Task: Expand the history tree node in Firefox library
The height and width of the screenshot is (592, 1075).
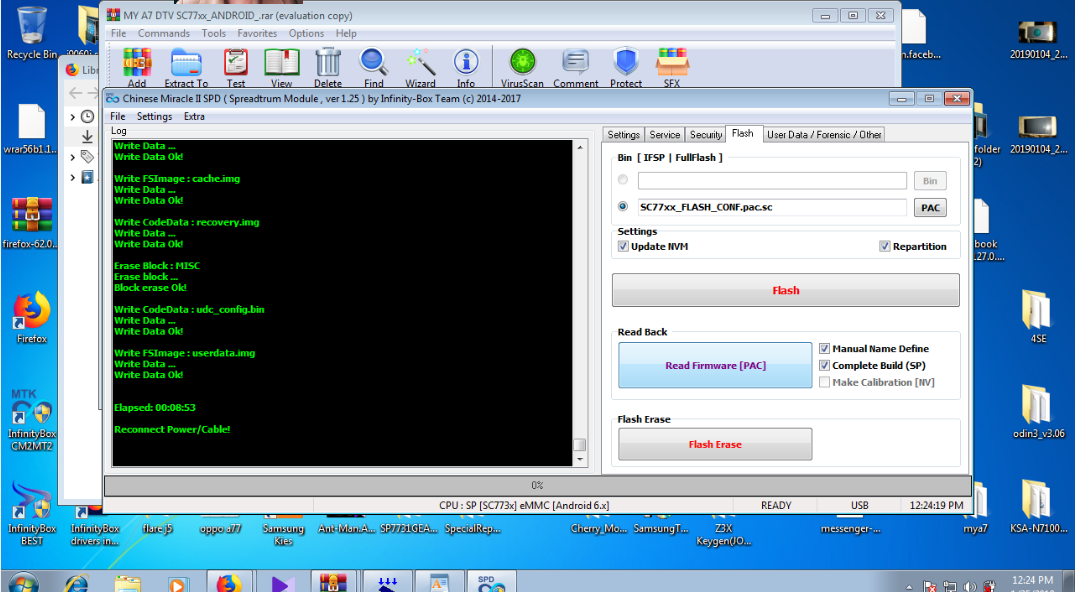Action: click(73, 117)
